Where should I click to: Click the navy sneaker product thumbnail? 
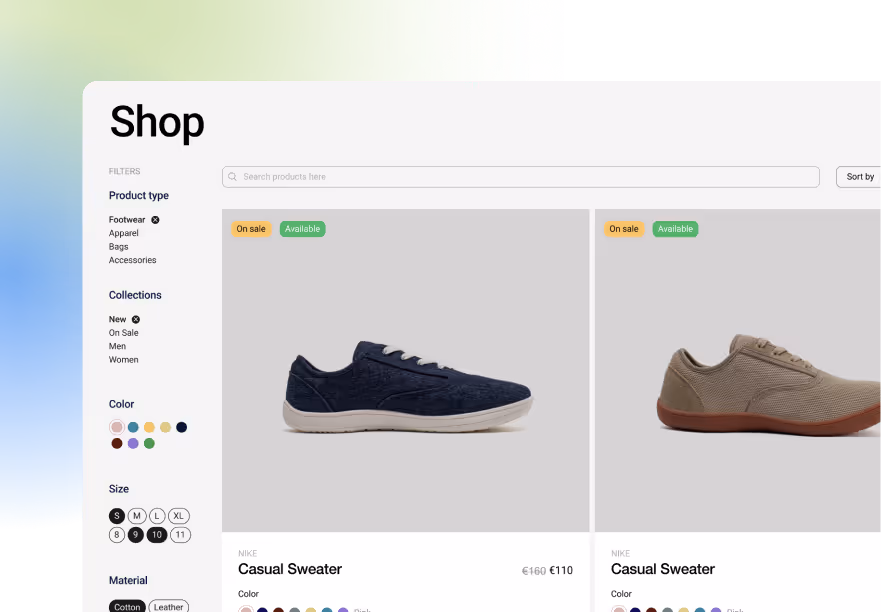405,369
